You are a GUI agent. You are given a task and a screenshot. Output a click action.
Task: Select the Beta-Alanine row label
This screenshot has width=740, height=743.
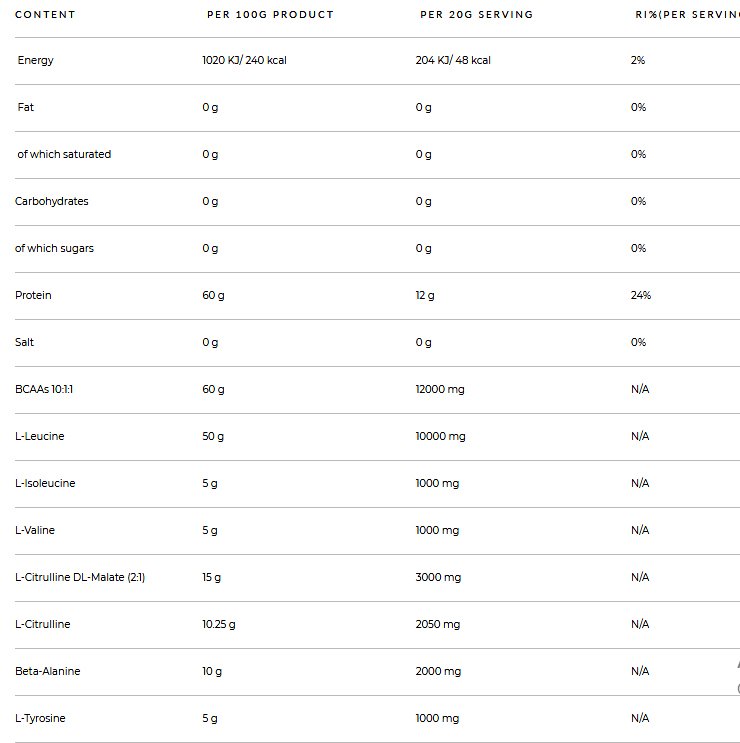pyautogui.click(x=47, y=671)
